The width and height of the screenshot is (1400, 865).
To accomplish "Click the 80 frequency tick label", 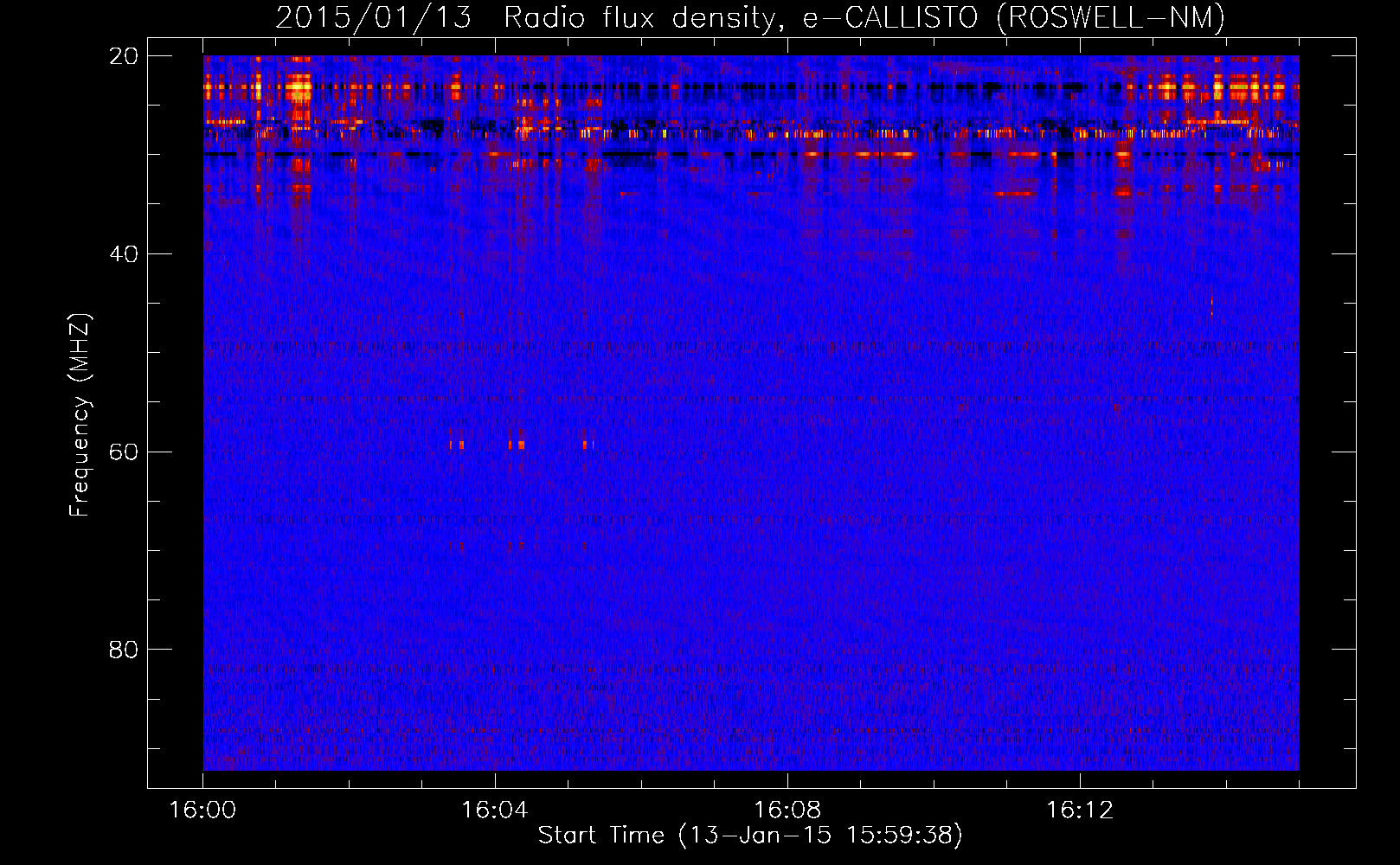I will (x=124, y=650).
